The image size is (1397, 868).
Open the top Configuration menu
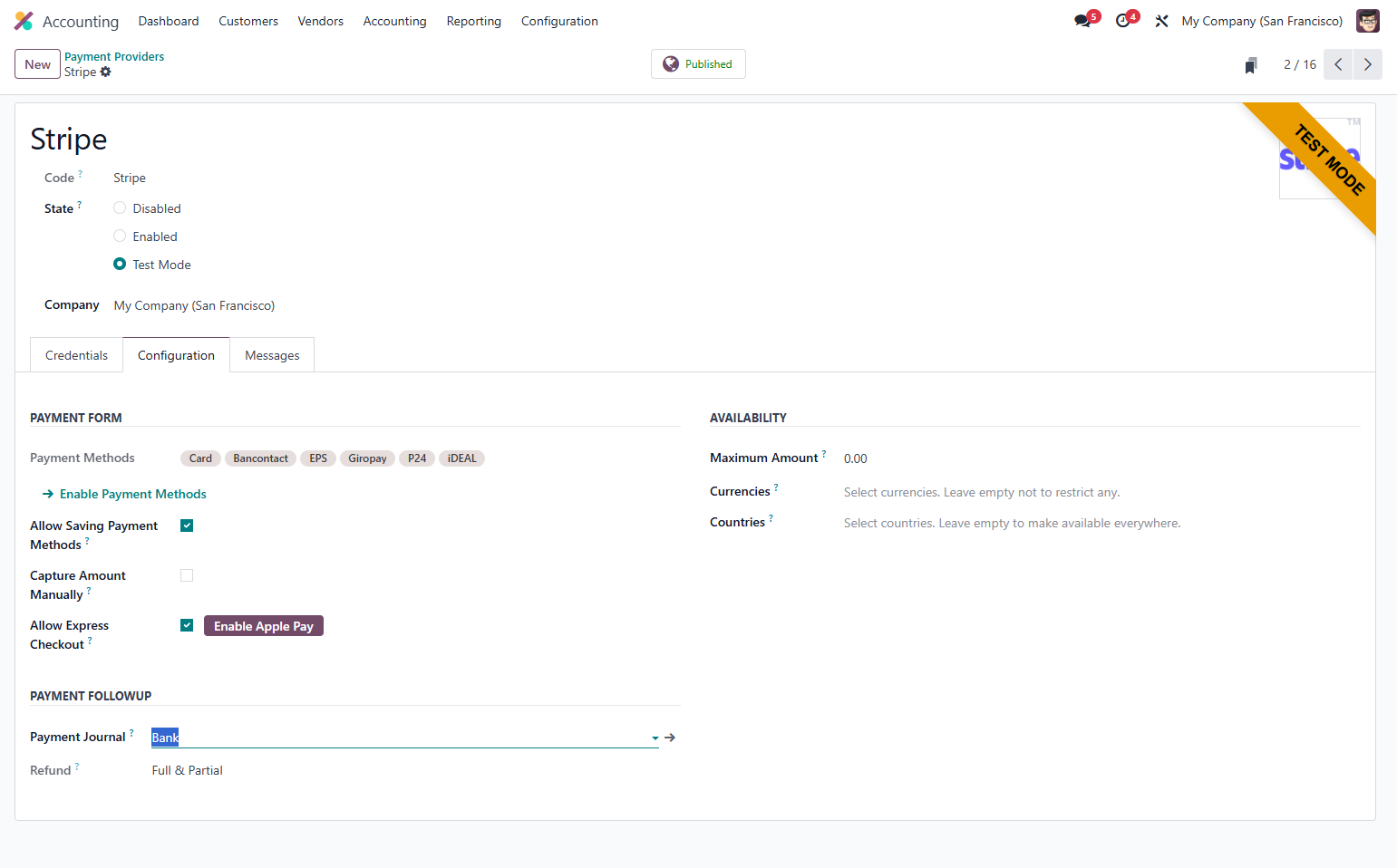tap(559, 21)
